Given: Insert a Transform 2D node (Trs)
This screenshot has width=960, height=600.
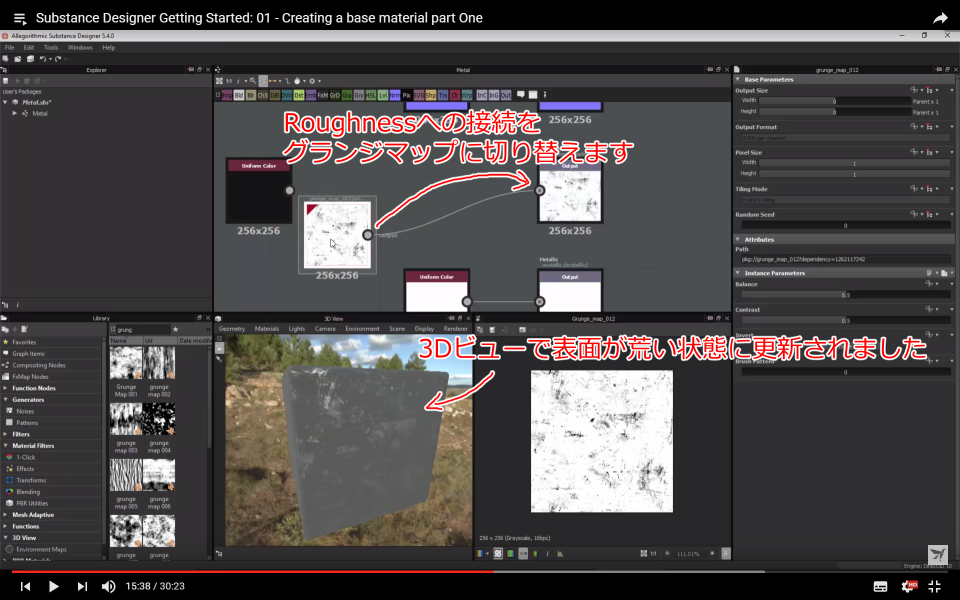Looking at the screenshot, I should (x=443, y=95).
